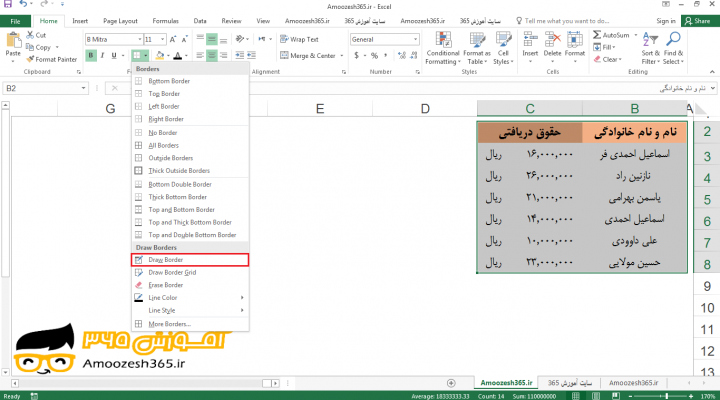Click the Decrease Decimal icon
This screenshot has width=720, height=400.
414,56
